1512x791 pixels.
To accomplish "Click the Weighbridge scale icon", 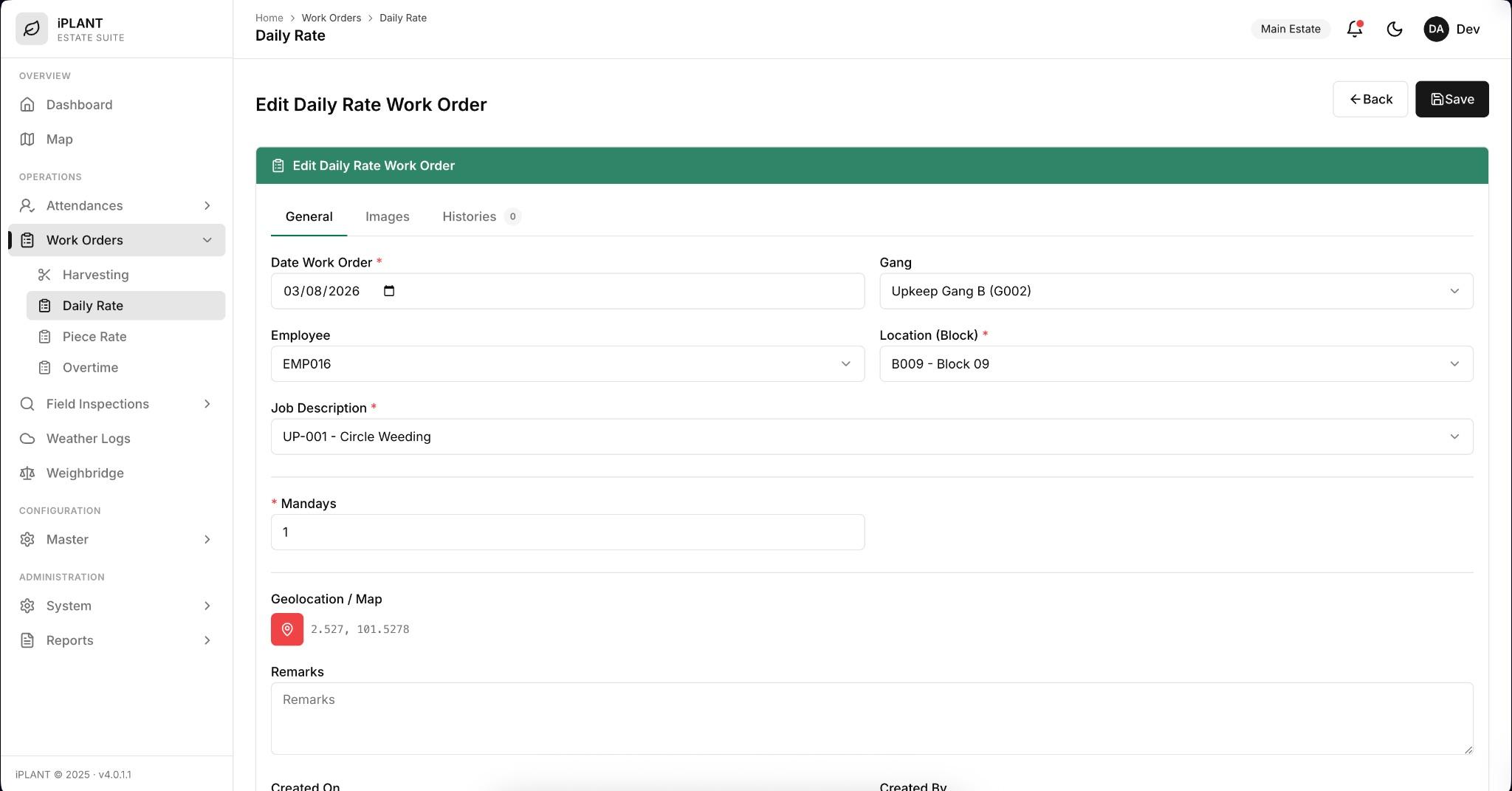I will tap(27, 473).
